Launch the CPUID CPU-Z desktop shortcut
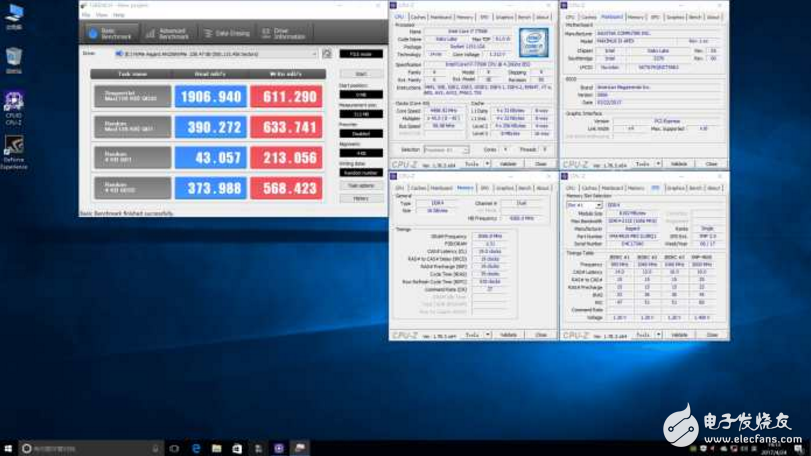Image resolution: width=811 pixels, height=456 pixels. click(x=14, y=103)
